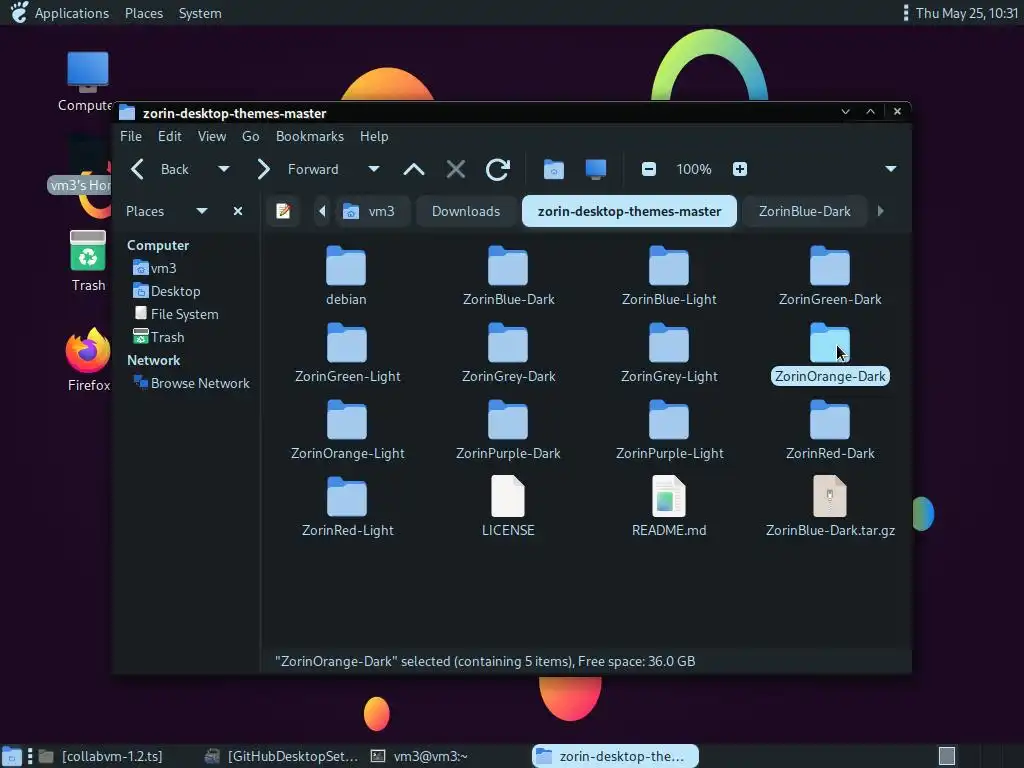Select the ZorinBlue-Dark folder
1024x768 pixels.
(508, 276)
